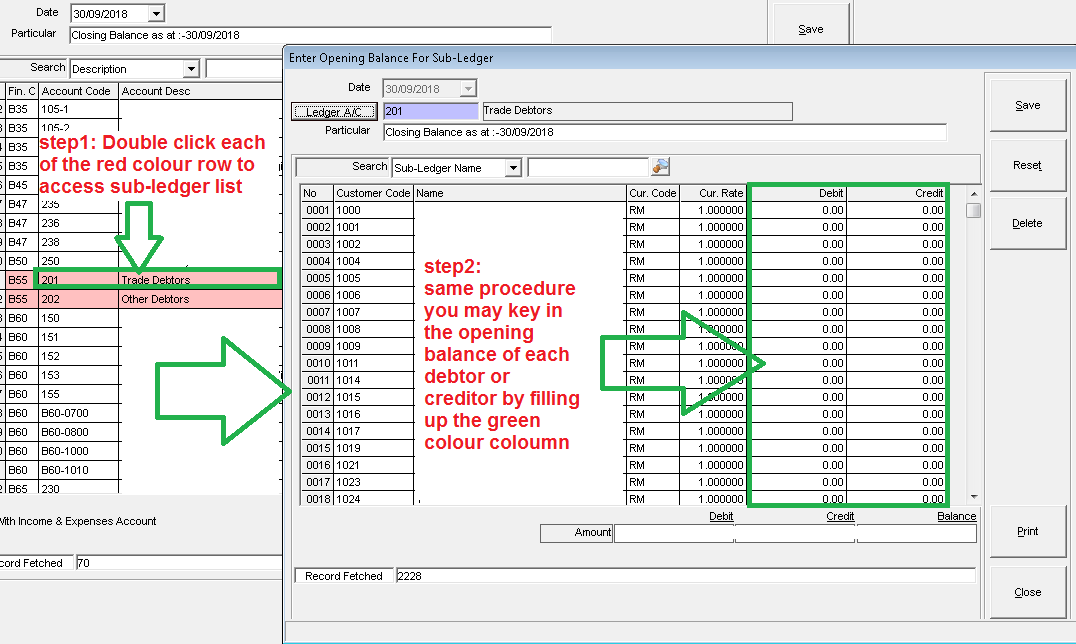Click the debit cell for customer 1005

point(799,278)
